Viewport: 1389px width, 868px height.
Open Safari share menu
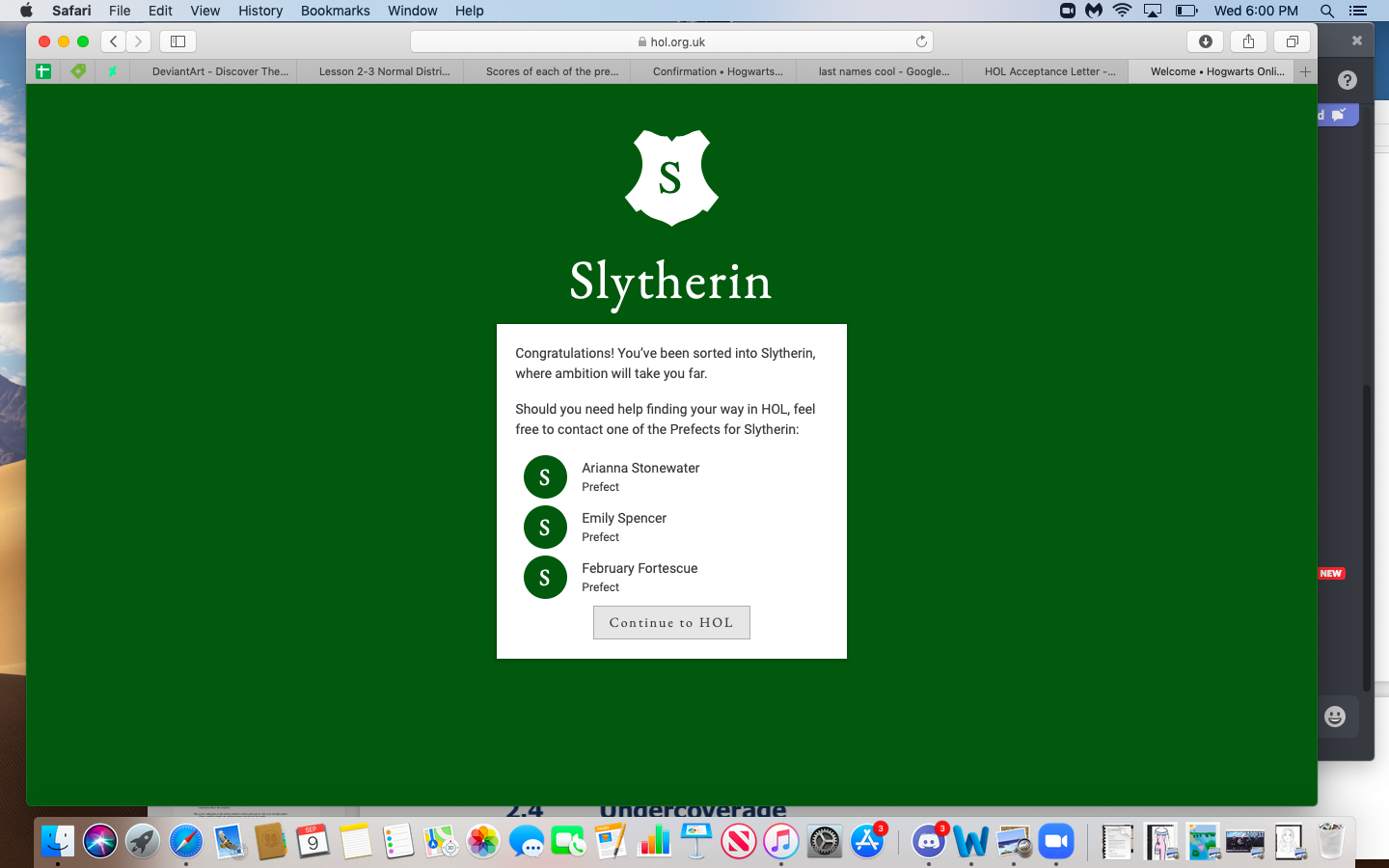click(1248, 41)
